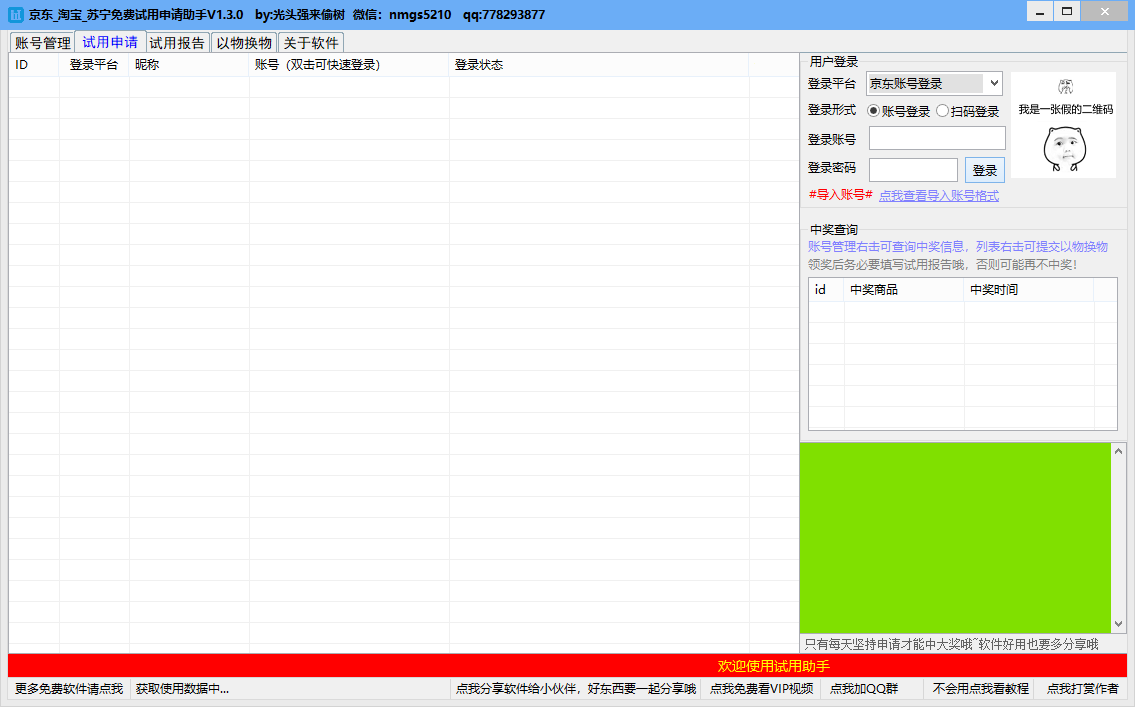Go to the 试用报告 tab
This screenshot has height=707, width=1135.
pos(177,43)
